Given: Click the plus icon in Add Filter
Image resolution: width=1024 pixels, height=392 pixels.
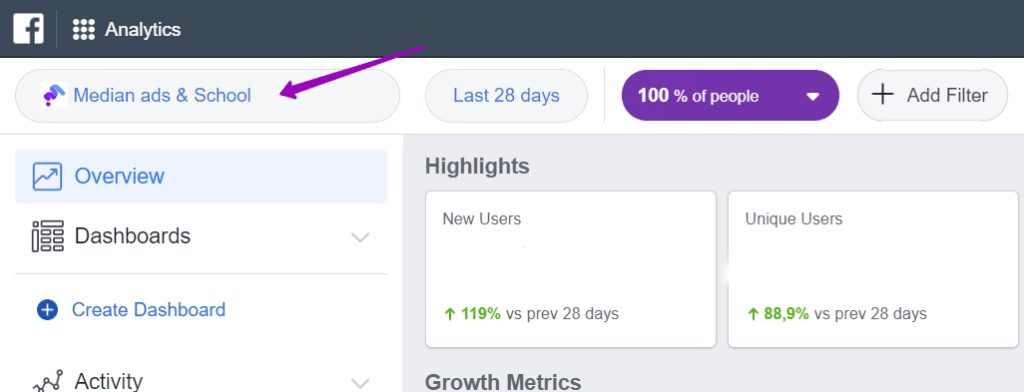Looking at the screenshot, I should (x=882, y=95).
